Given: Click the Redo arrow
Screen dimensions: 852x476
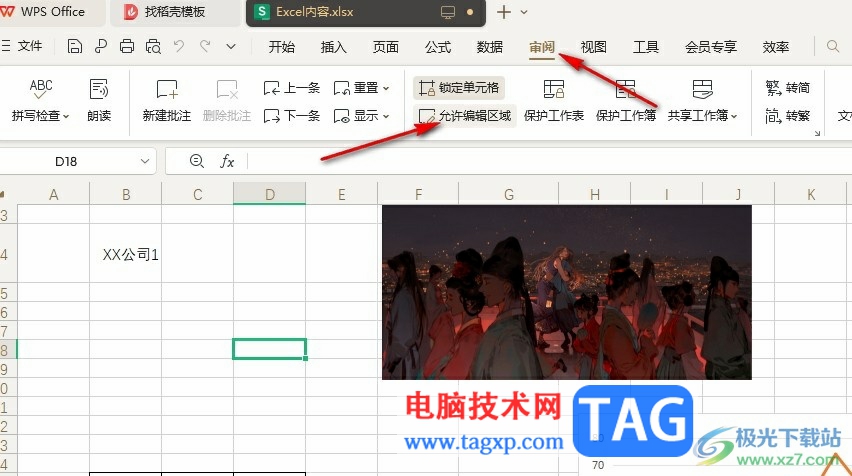Looking at the screenshot, I should tap(205, 46).
